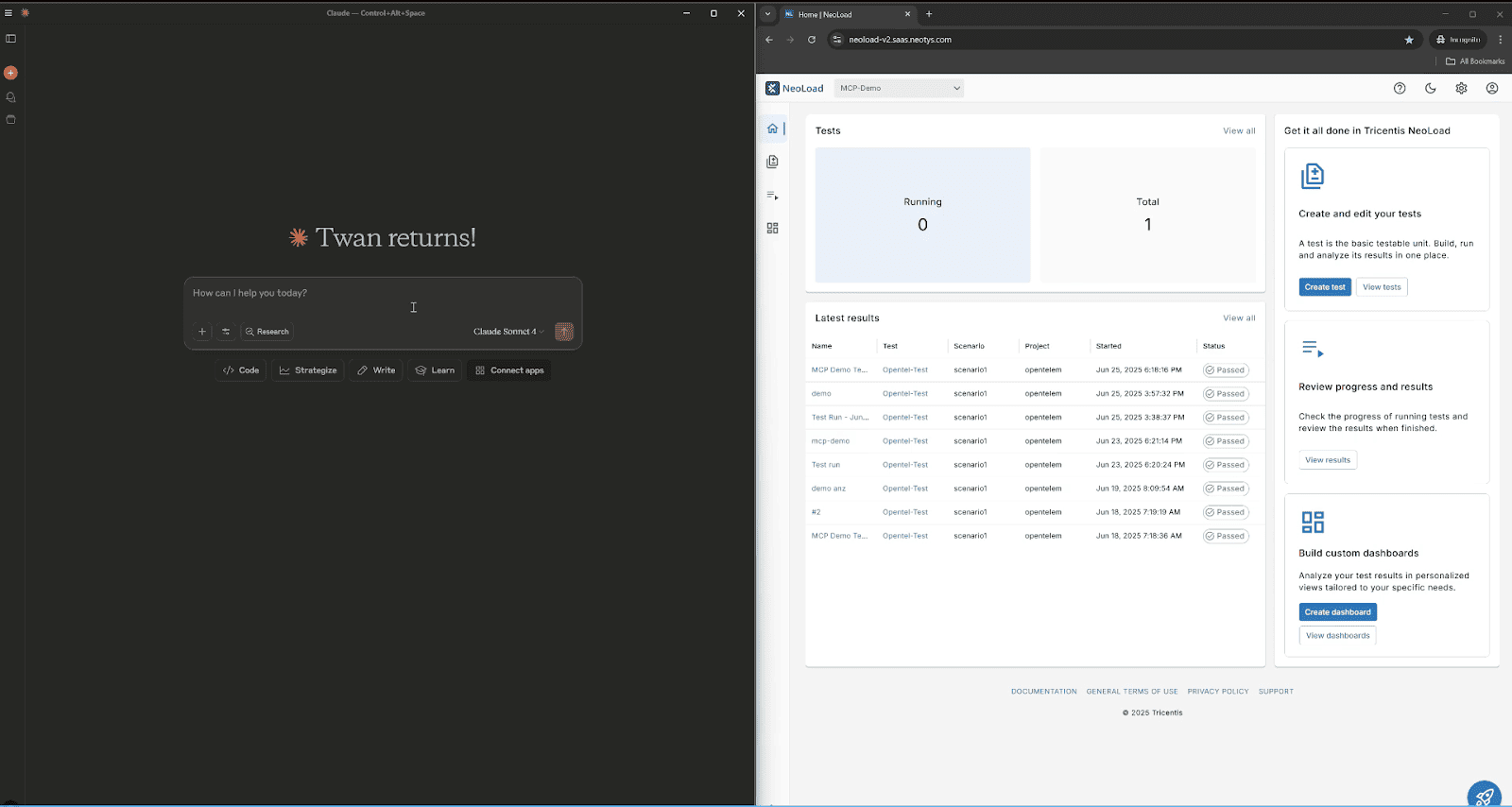Screen dimensions: 1512x807
Task: Click the Total tests tile
Action: pyautogui.click(x=1148, y=215)
